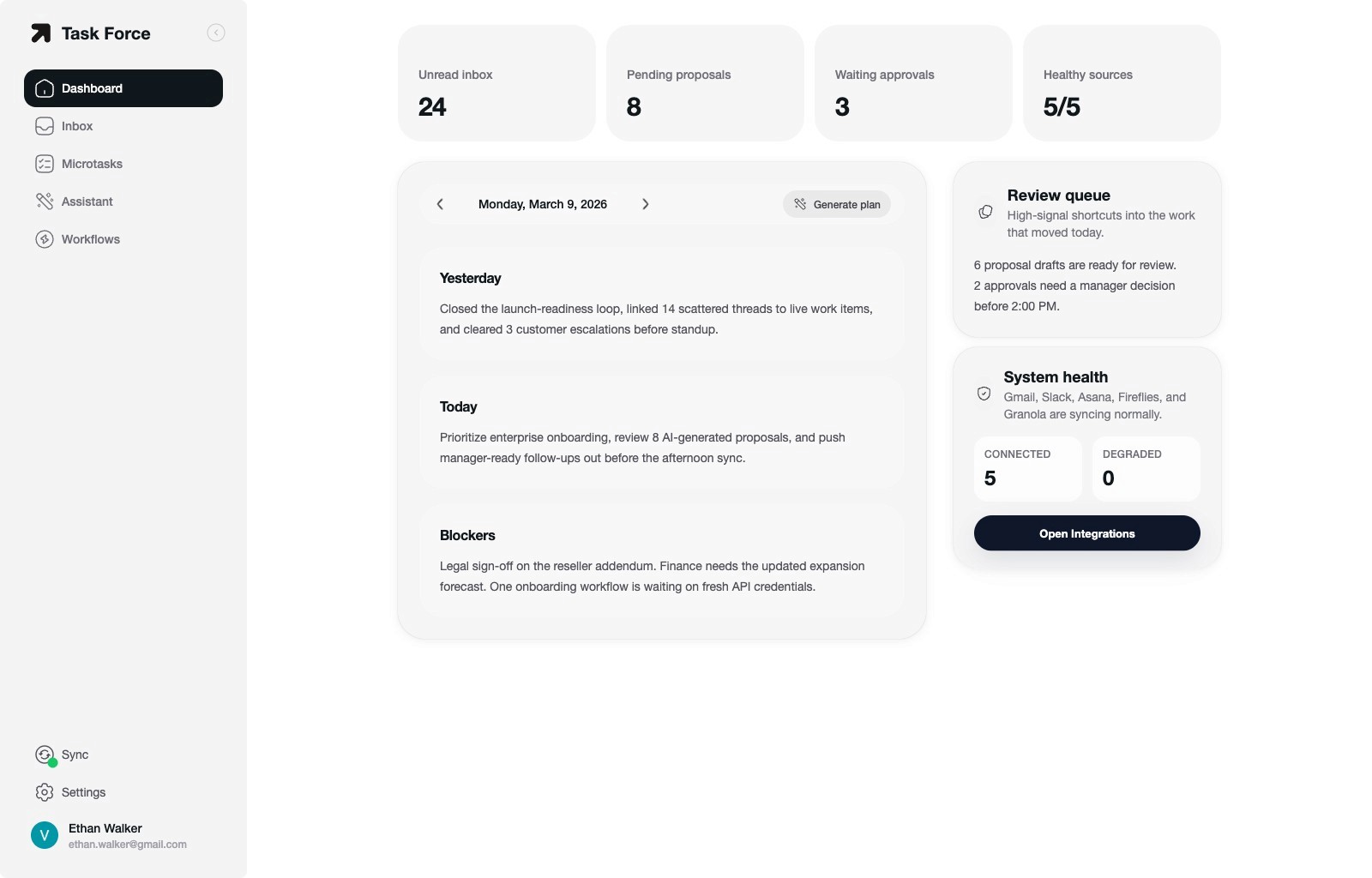Viewport: 1372px width, 878px height.
Task: Select the Workflows lightning icon
Action: tap(45, 239)
